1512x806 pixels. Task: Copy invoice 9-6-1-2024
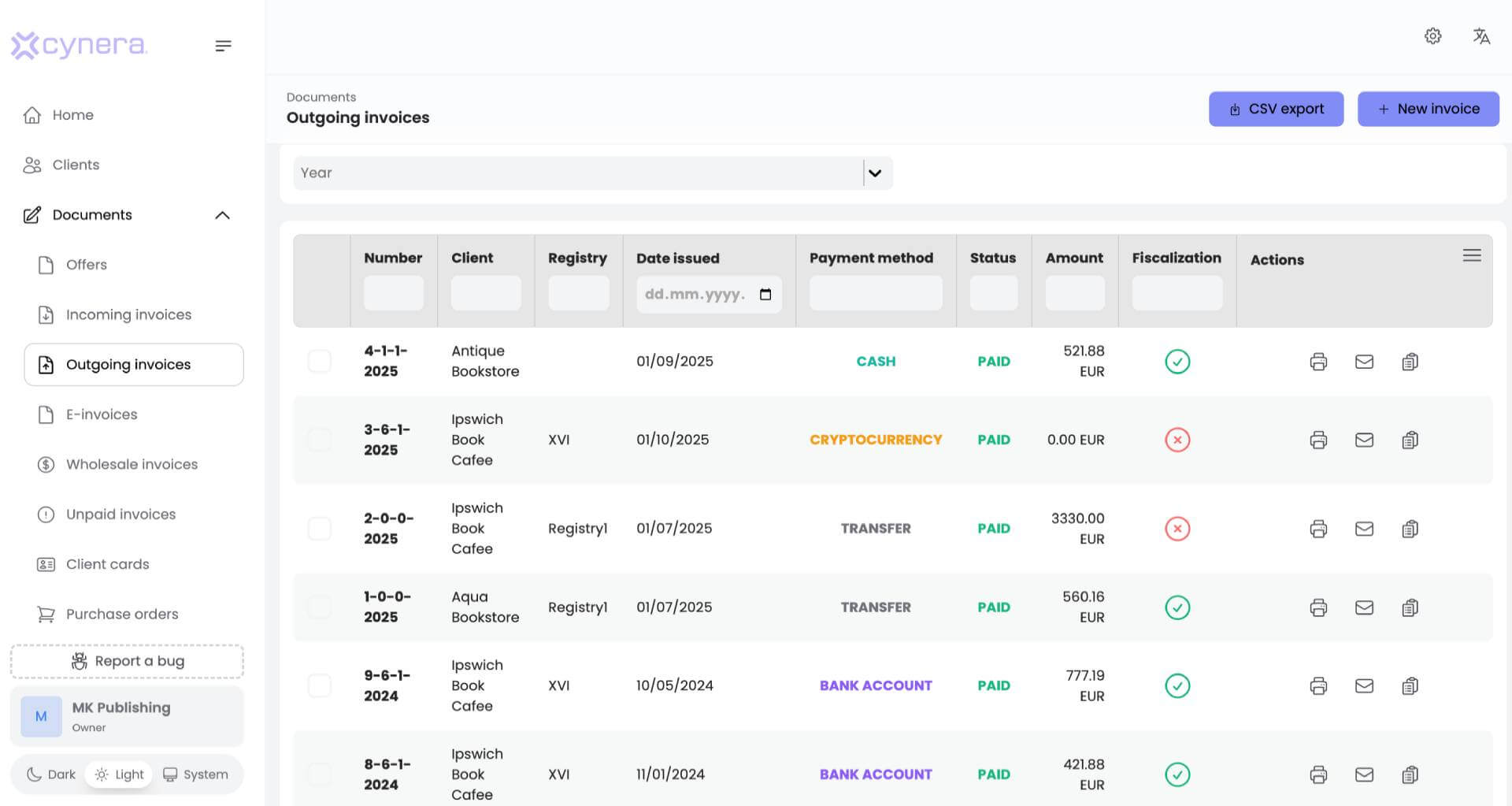click(1410, 686)
